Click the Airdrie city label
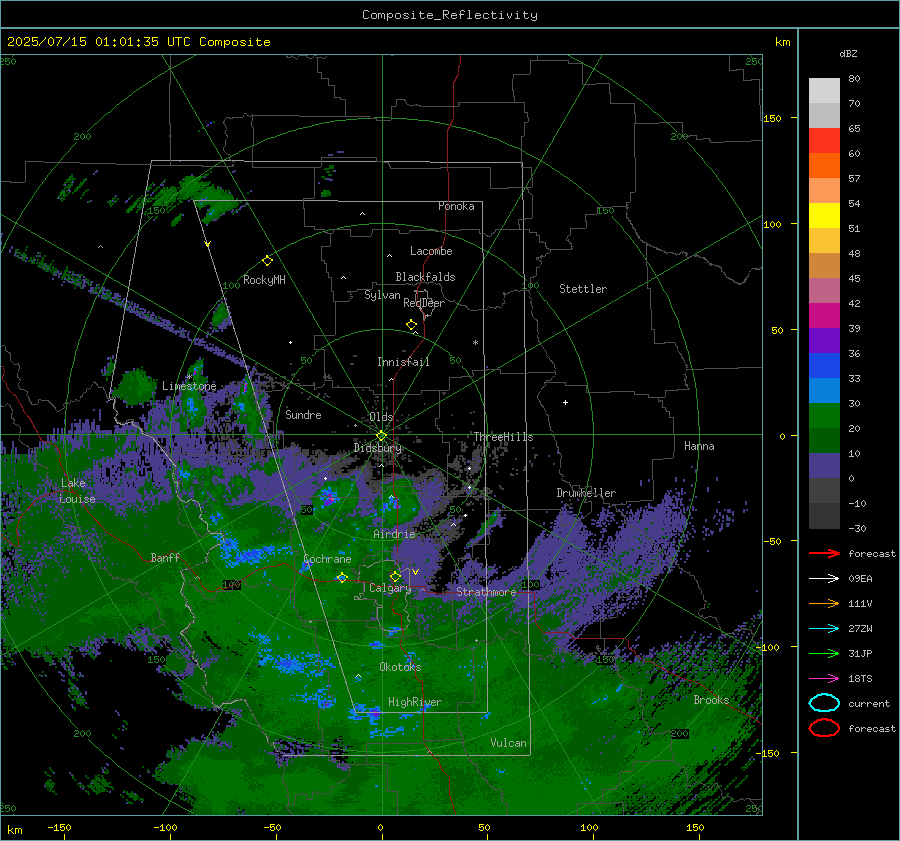 pyautogui.click(x=394, y=534)
